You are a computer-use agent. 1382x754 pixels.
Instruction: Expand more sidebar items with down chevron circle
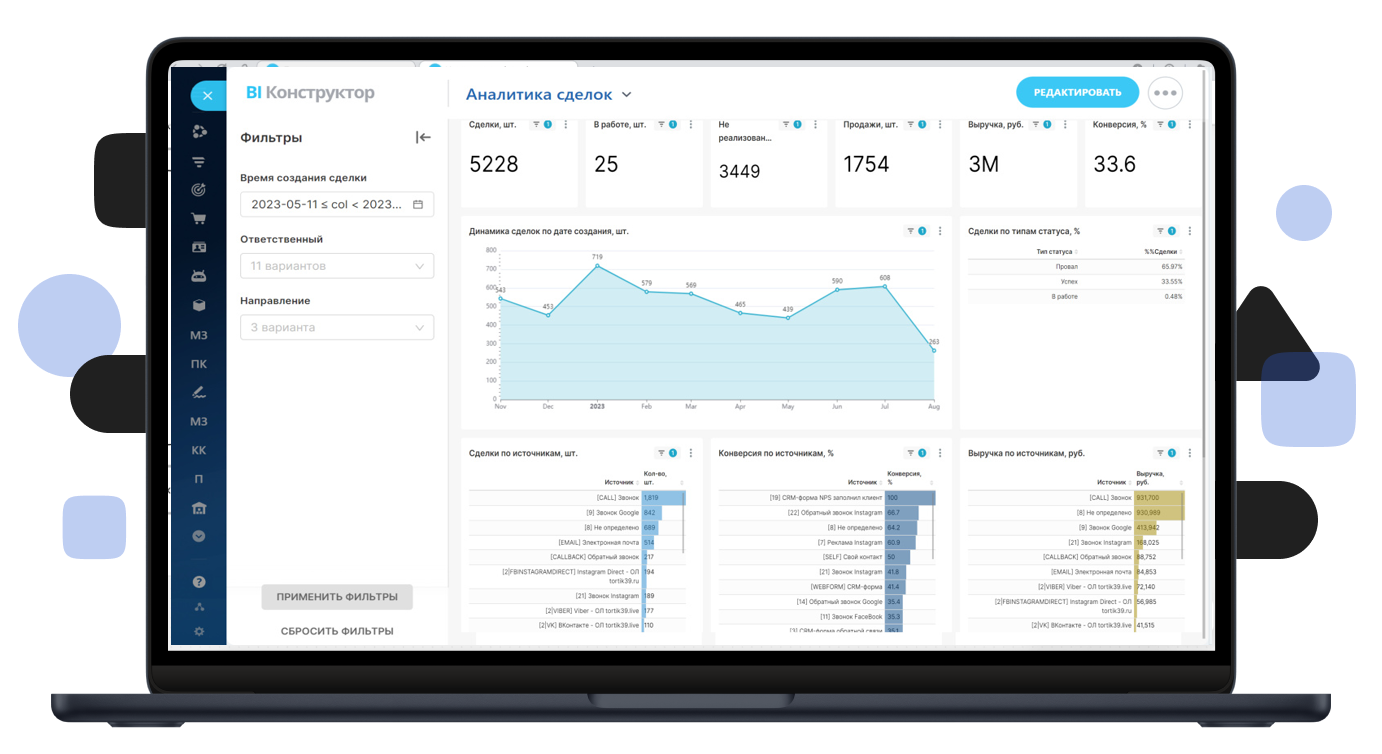point(199,537)
